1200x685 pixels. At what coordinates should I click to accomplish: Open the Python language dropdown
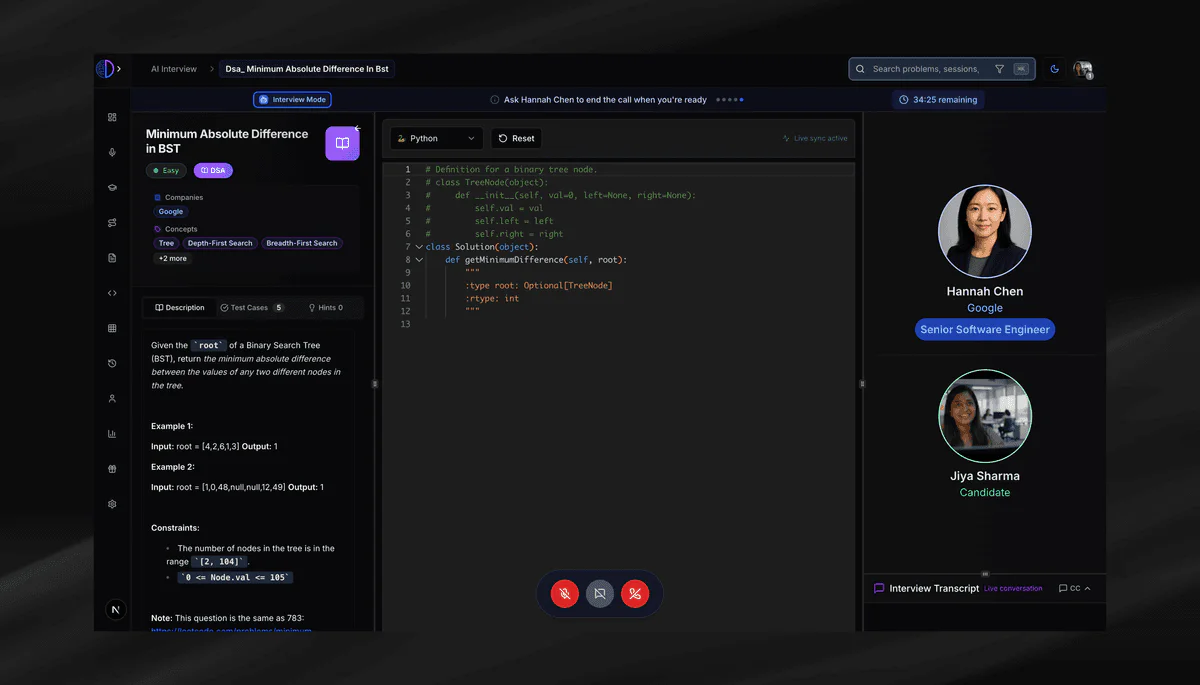tap(436, 139)
